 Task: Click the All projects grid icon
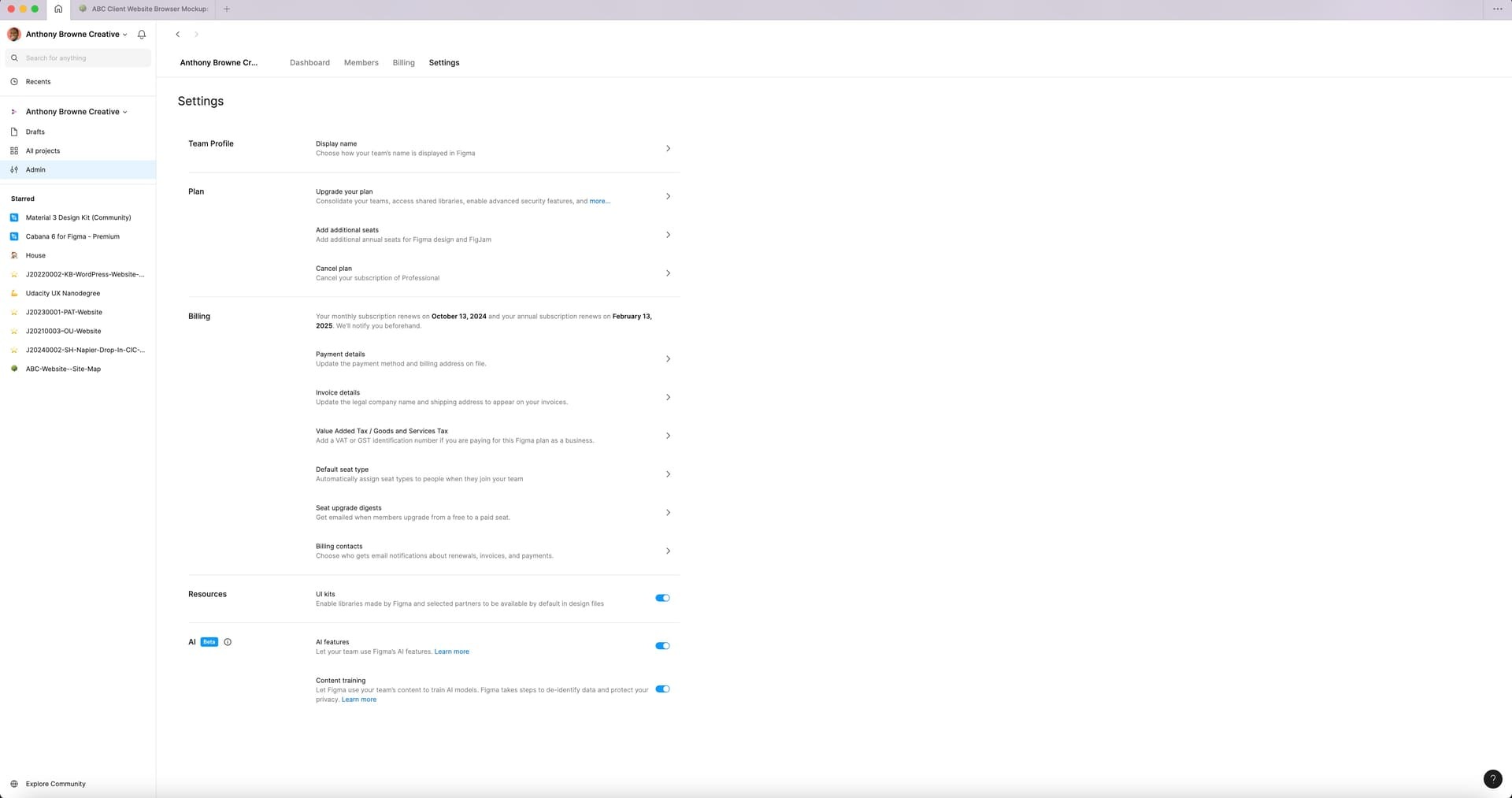click(x=14, y=151)
